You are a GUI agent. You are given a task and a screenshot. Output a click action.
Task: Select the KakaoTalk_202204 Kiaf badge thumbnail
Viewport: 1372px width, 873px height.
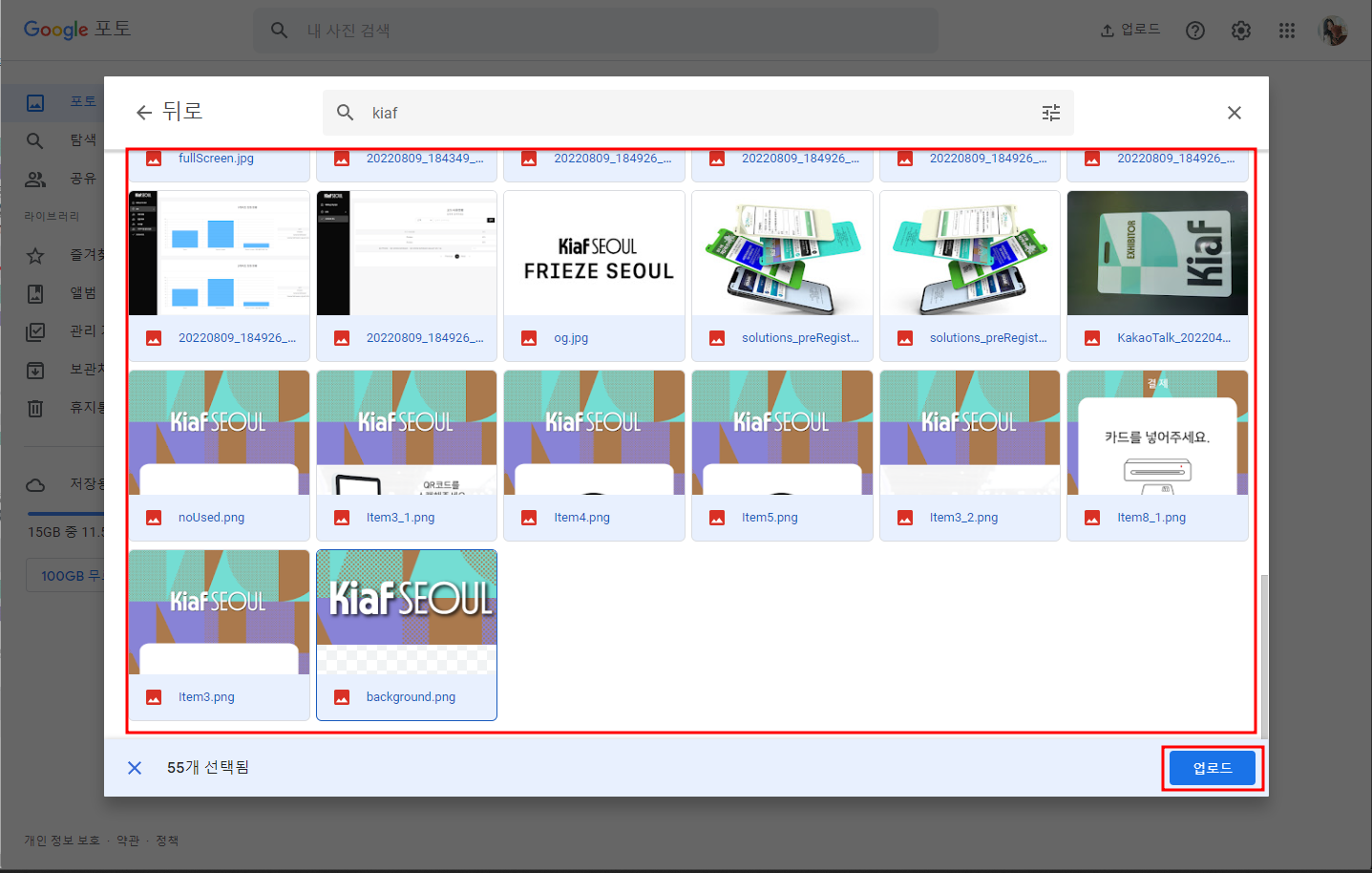coord(1157,253)
